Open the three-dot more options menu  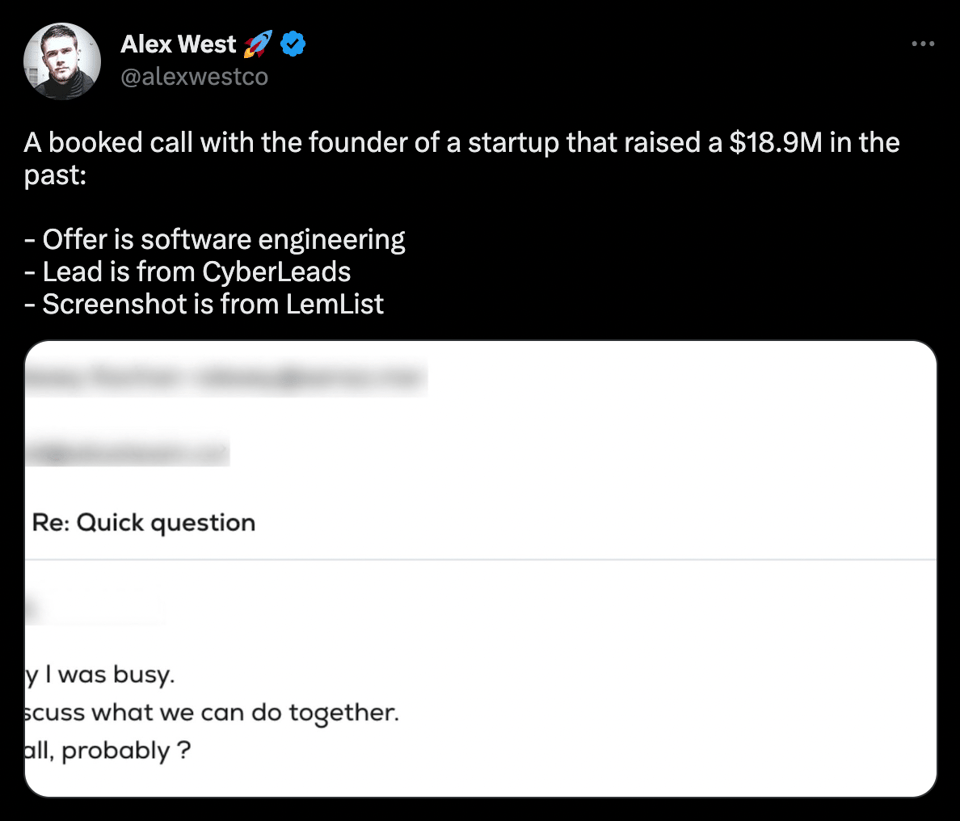923,44
